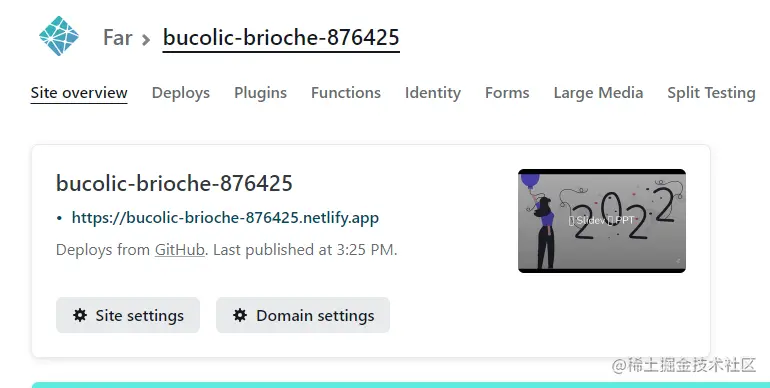Open the Split Testing tab
This screenshot has width=770, height=388.
[711, 93]
